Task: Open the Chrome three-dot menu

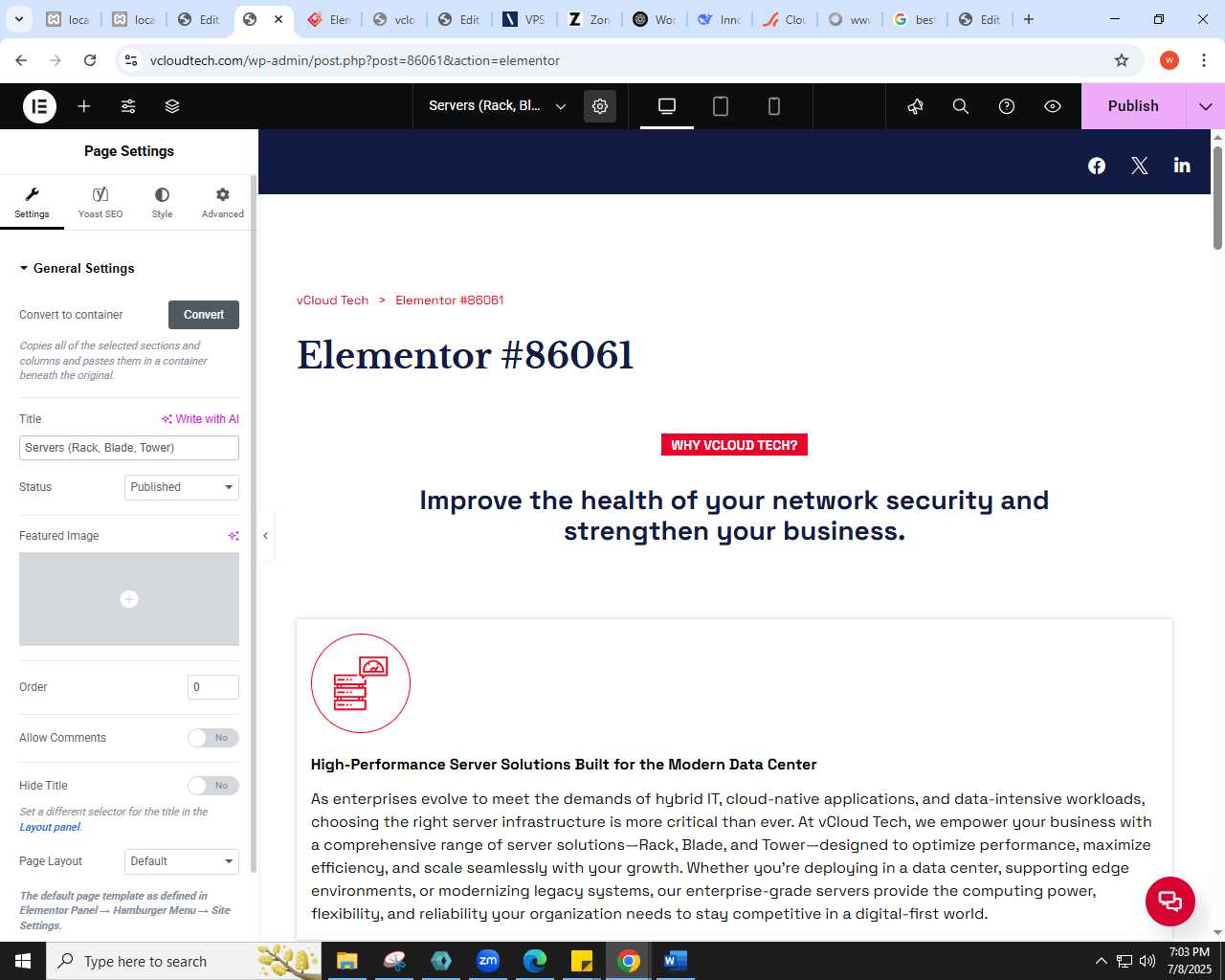Action: [x=1203, y=60]
